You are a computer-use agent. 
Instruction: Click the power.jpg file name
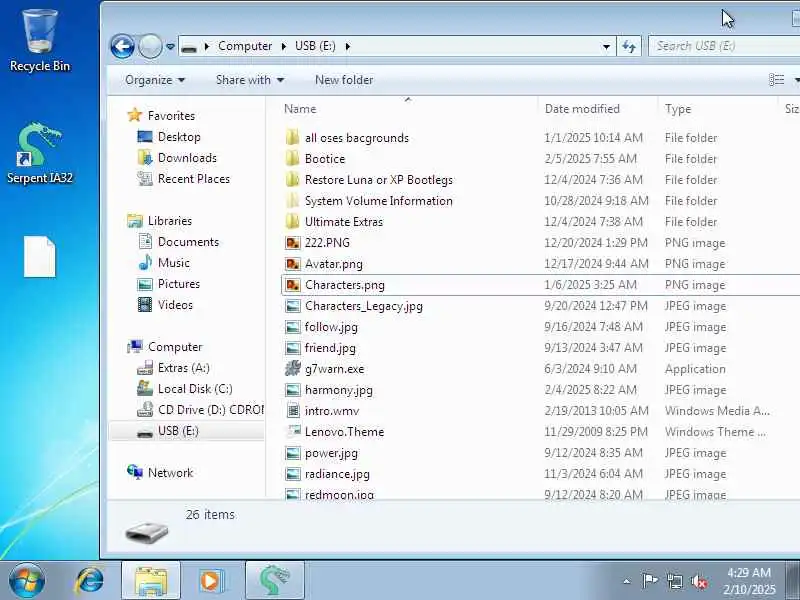[331, 453]
